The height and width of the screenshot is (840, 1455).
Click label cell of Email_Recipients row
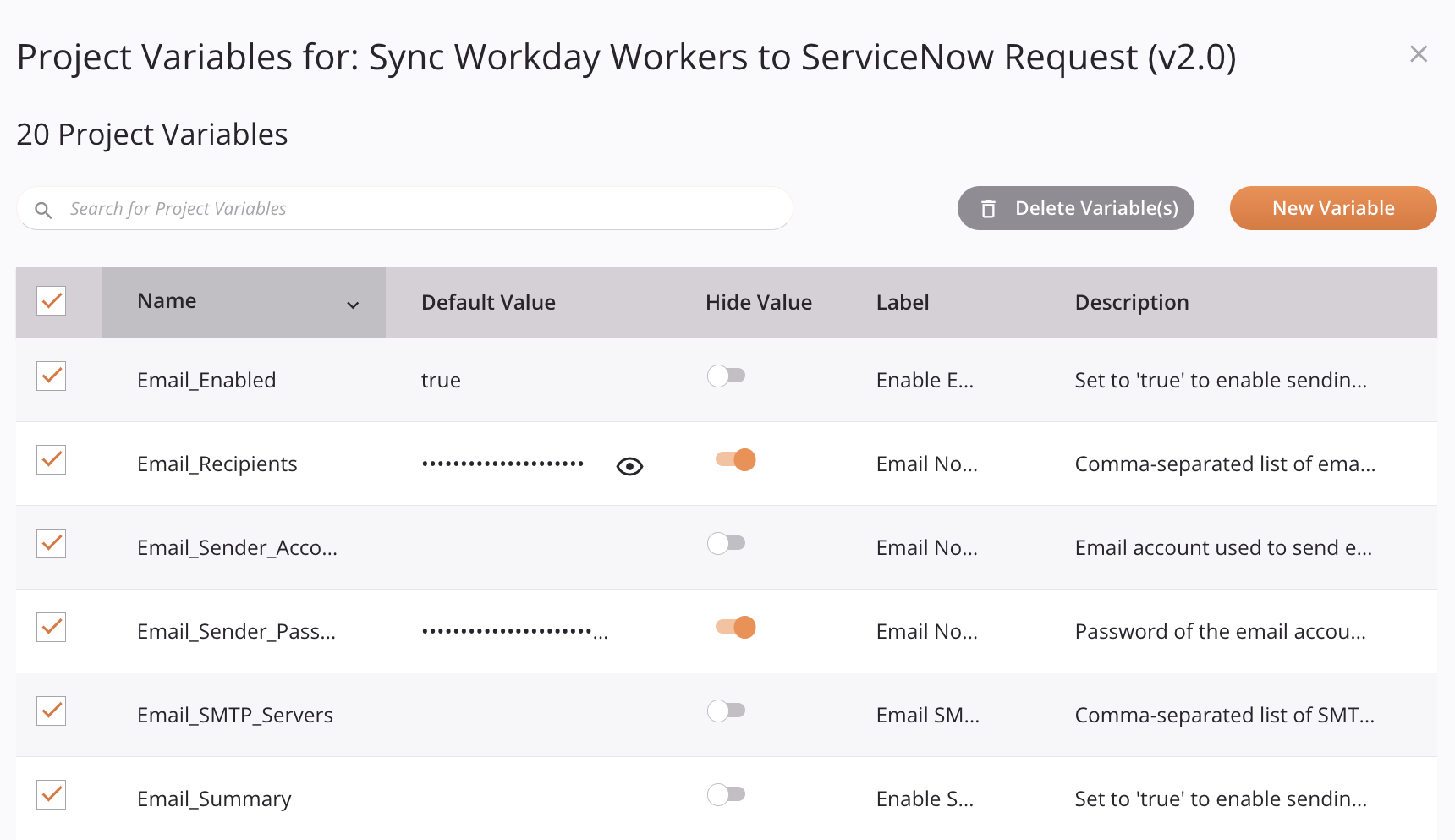pos(927,464)
